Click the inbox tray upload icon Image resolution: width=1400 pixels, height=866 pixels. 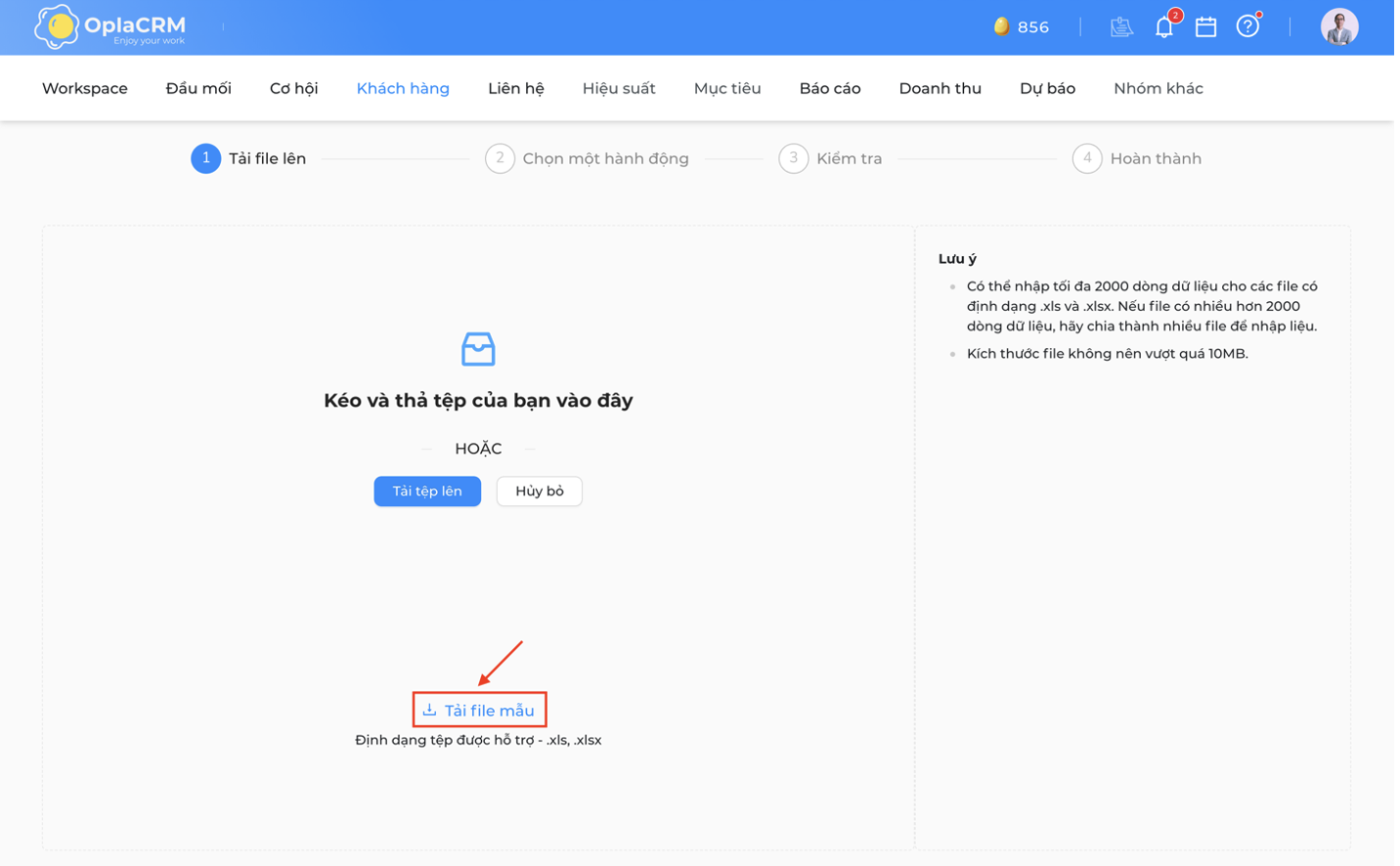click(x=478, y=349)
